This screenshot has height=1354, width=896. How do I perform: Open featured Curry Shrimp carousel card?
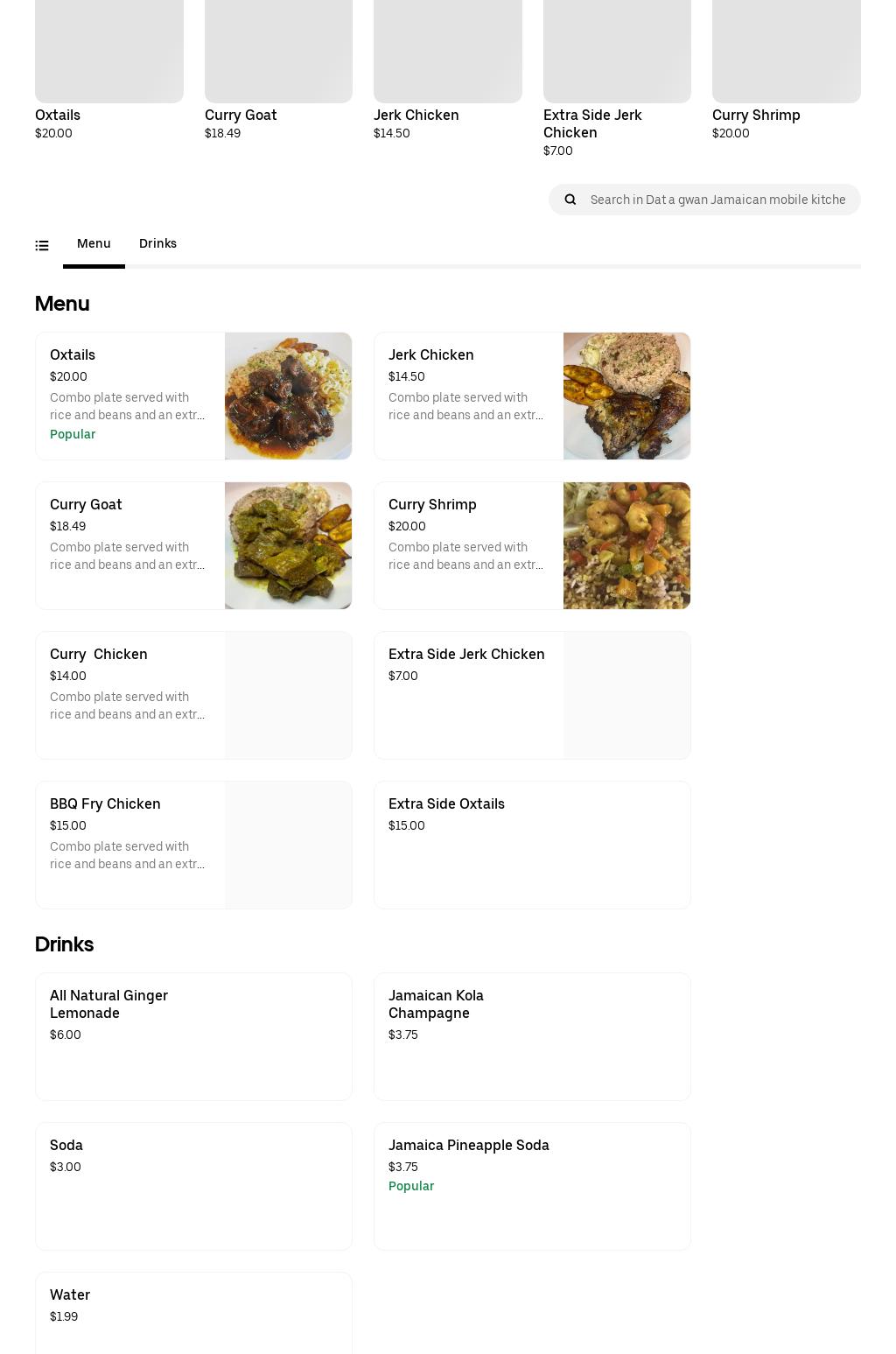pyautogui.click(x=786, y=70)
